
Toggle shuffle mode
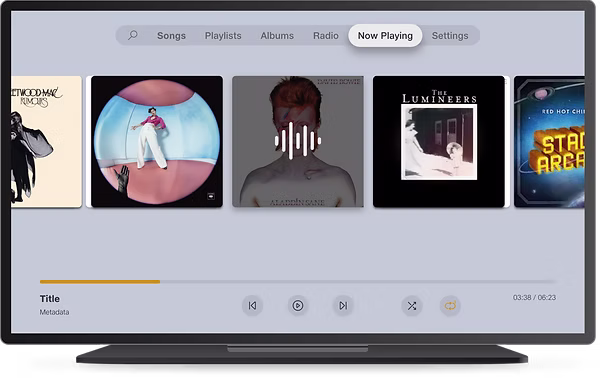point(411,305)
